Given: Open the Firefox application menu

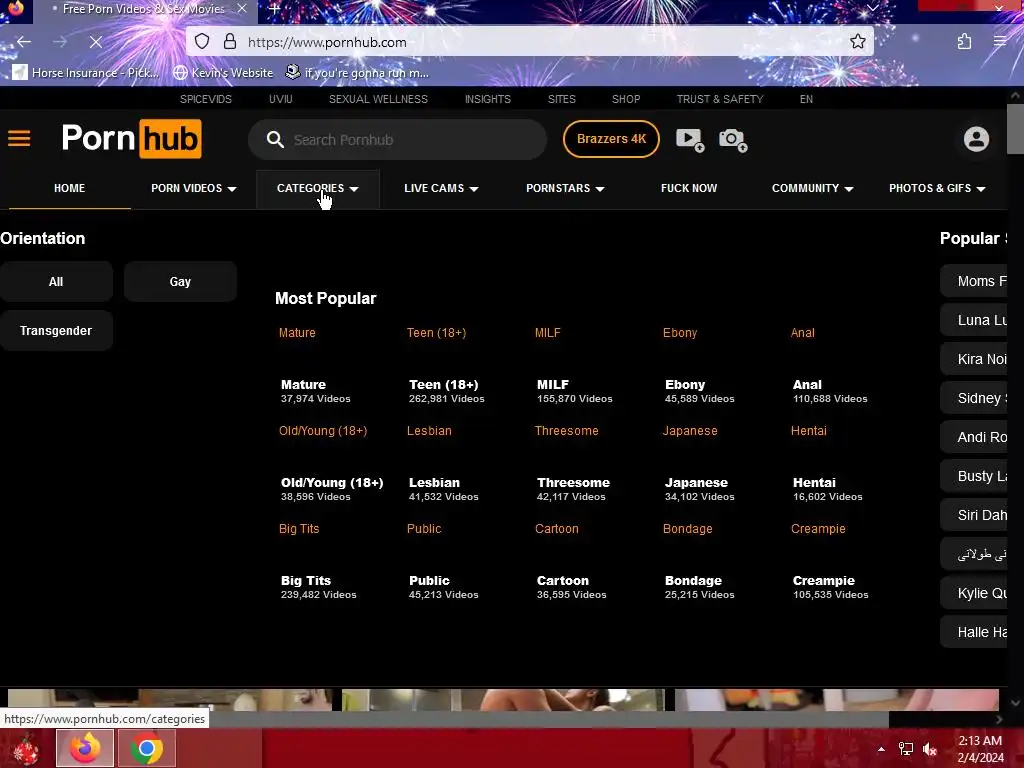Looking at the screenshot, I should [x=1000, y=42].
